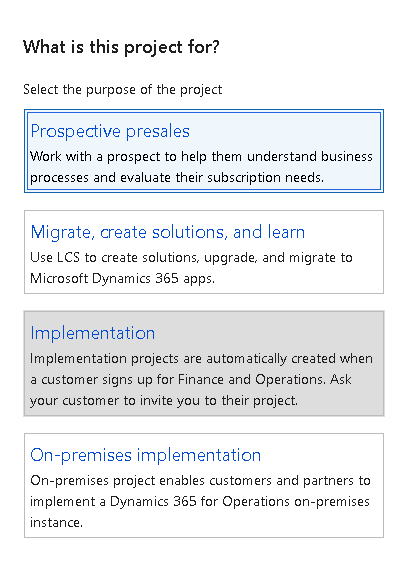404x561 pixels.
Task: Select the Prospective presales option
Action: pos(204,151)
